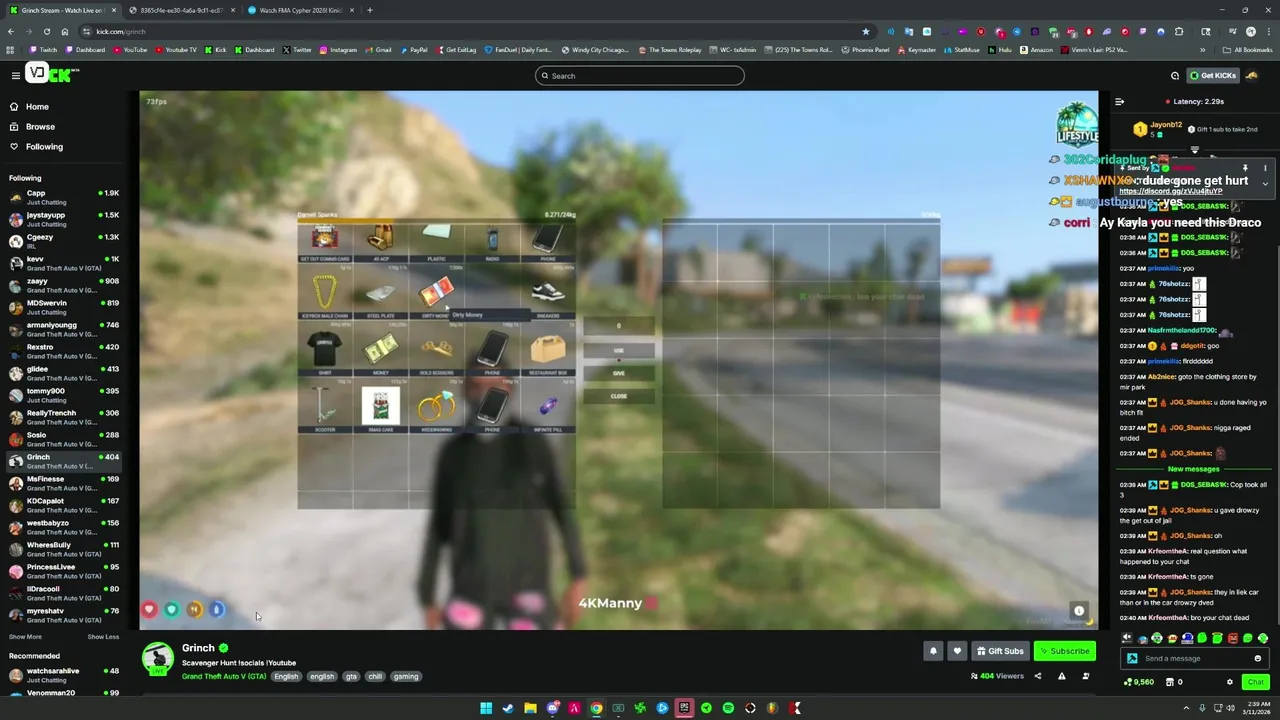Screen dimensions: 1280x720
Task: Click Grinch streamer avatar
Action: pyautogui.click(x=157, y=658)
